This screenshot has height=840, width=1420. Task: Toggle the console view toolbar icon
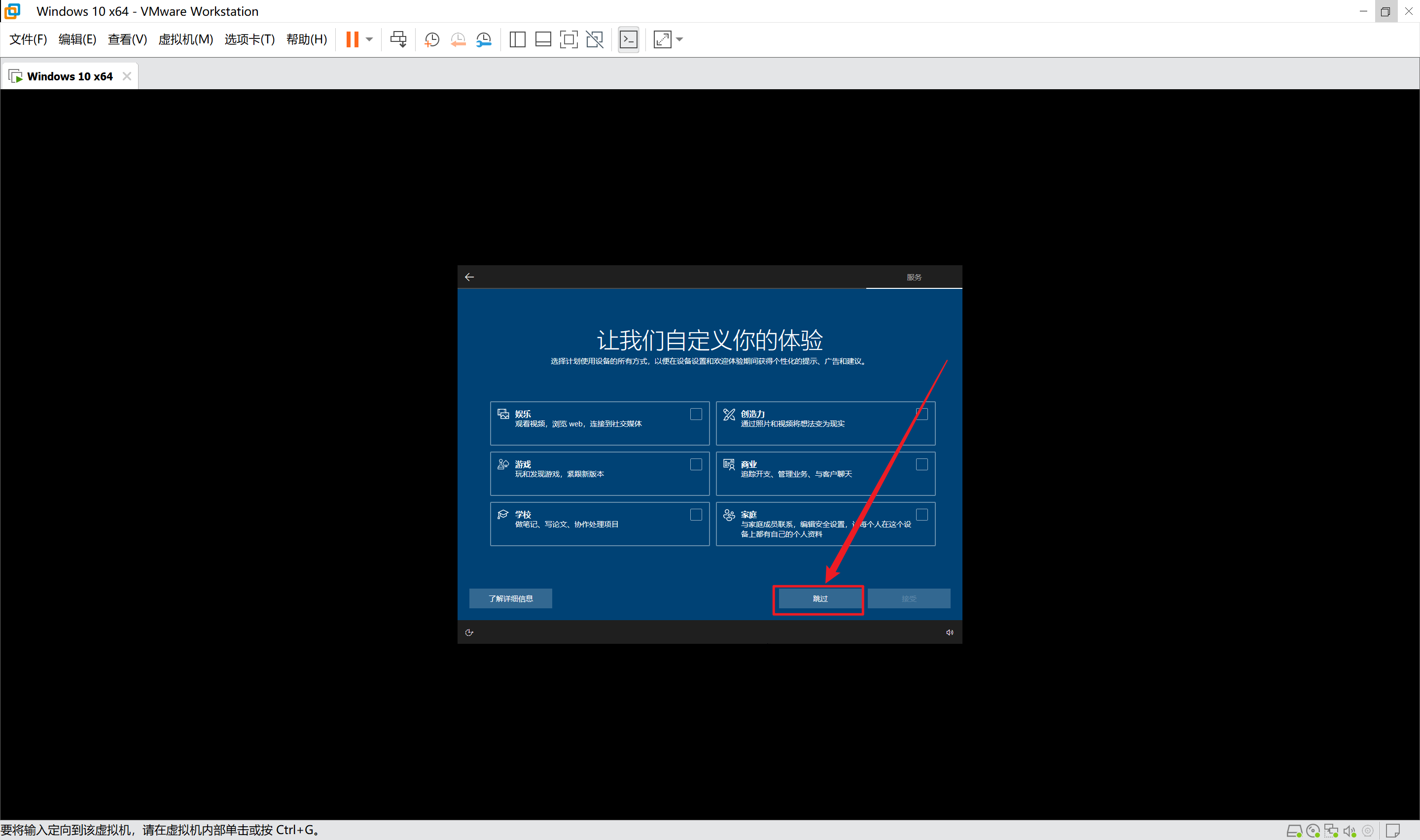click(x=628, y=39)
